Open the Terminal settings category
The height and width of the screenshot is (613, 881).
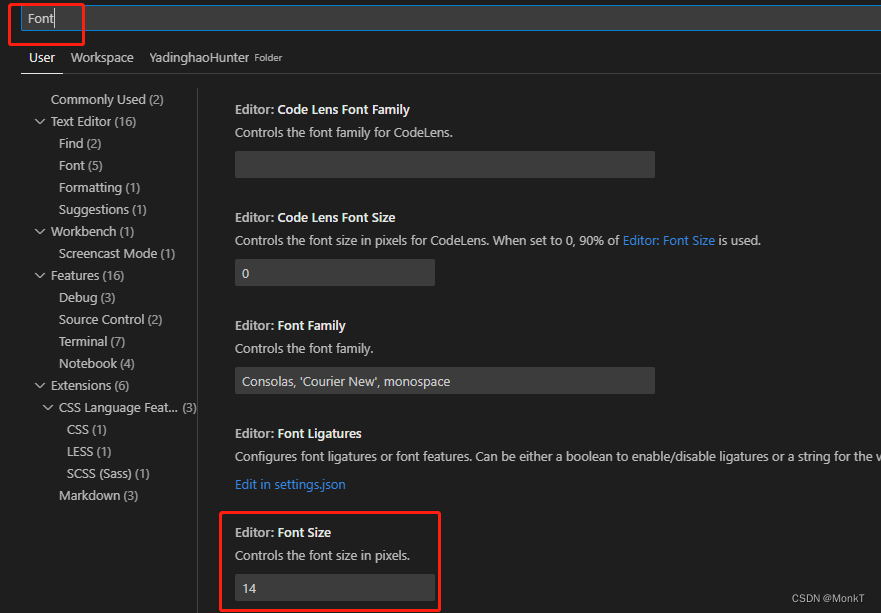click(83, 341)
